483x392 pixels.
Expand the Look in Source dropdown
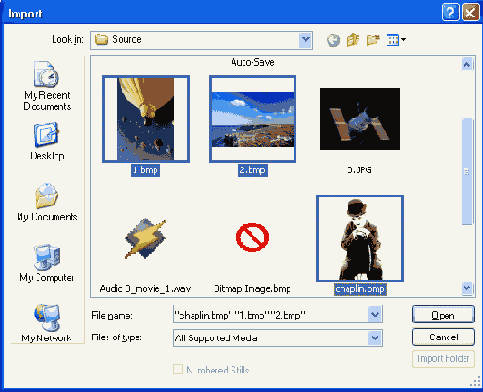coord(305,40)
